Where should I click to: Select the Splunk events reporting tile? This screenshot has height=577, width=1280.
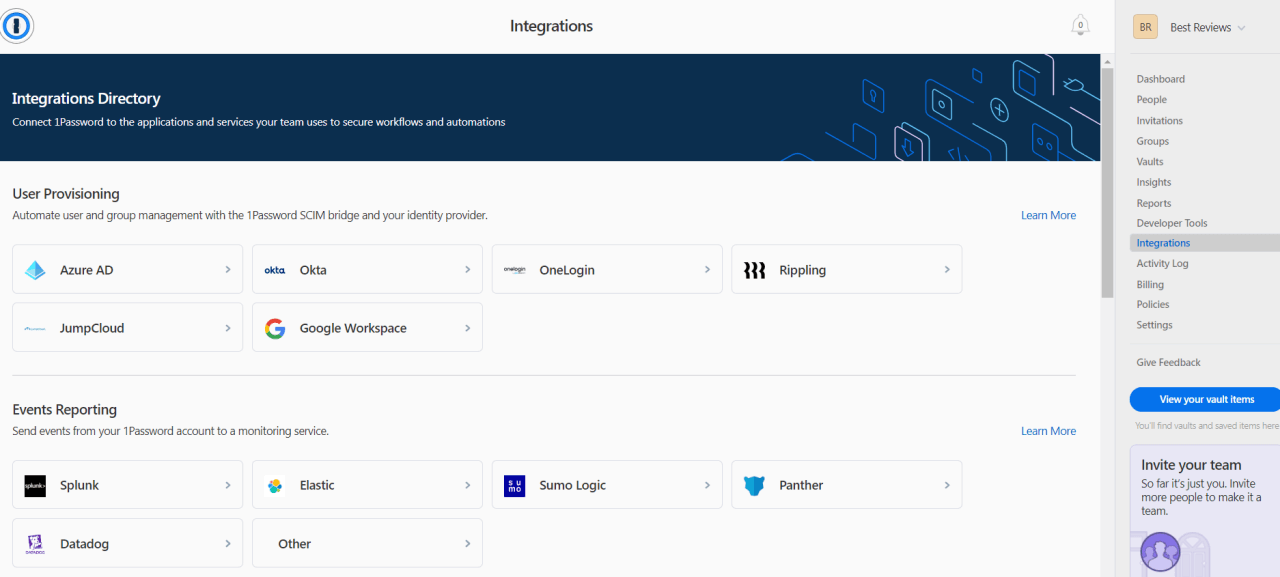pyautogui.click(x=127, y=484)
